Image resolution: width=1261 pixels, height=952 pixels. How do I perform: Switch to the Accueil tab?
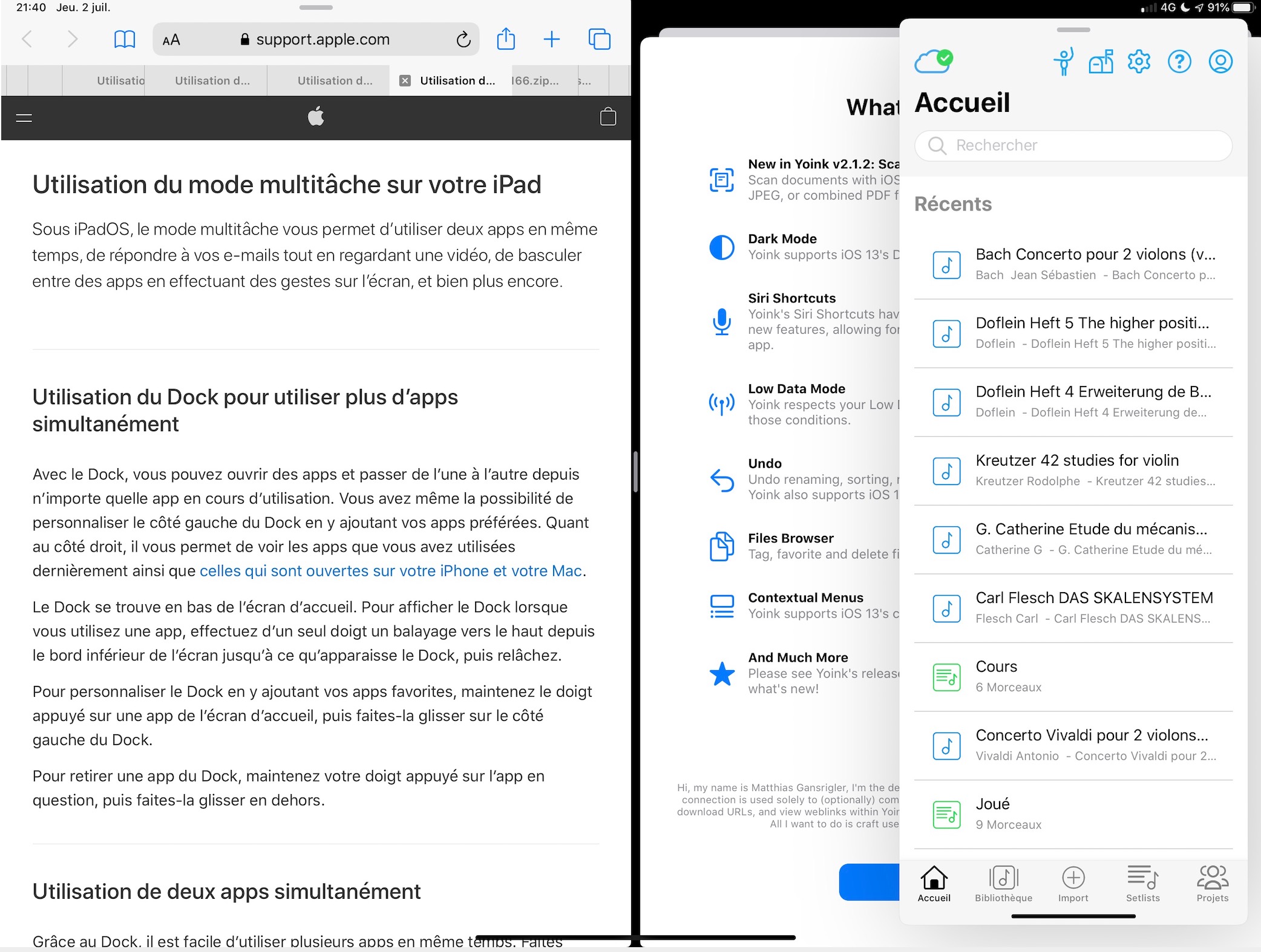934,884
